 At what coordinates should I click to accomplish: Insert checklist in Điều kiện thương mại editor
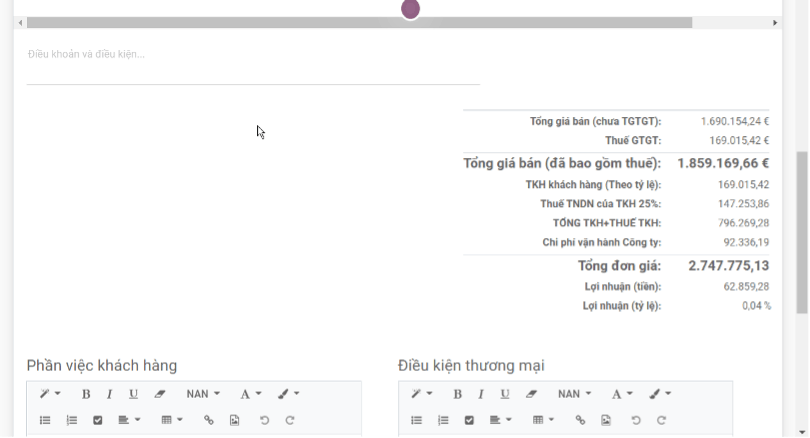[469, 420]
